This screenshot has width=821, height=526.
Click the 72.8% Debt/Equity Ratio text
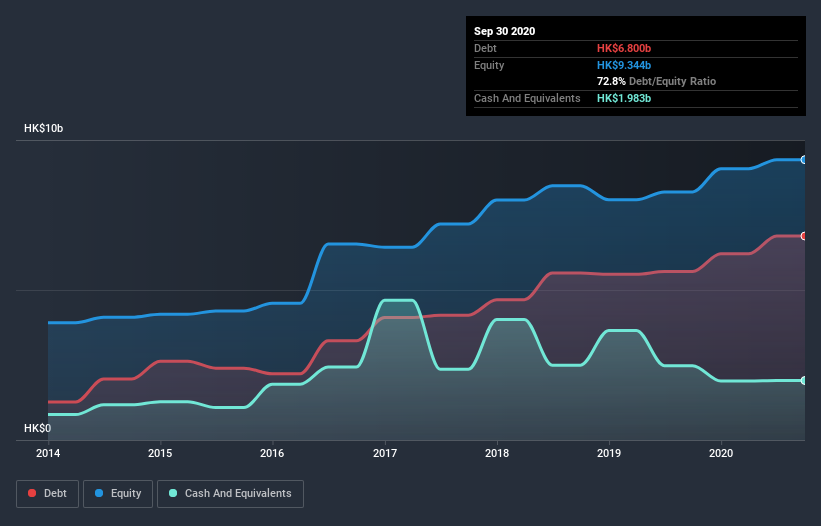[x=657, y=81]
